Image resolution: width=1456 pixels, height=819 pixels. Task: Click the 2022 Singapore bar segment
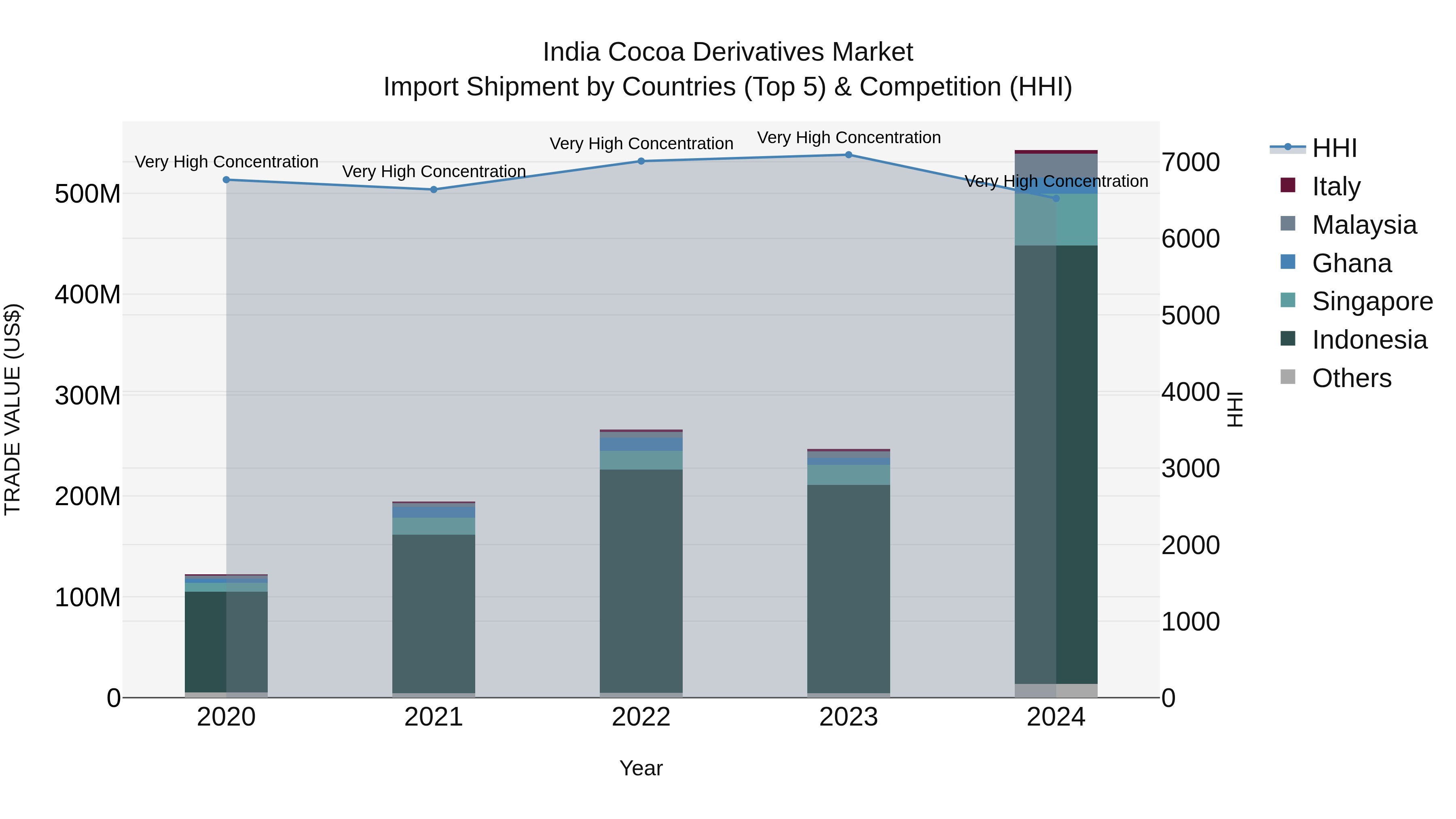[641, 460]
